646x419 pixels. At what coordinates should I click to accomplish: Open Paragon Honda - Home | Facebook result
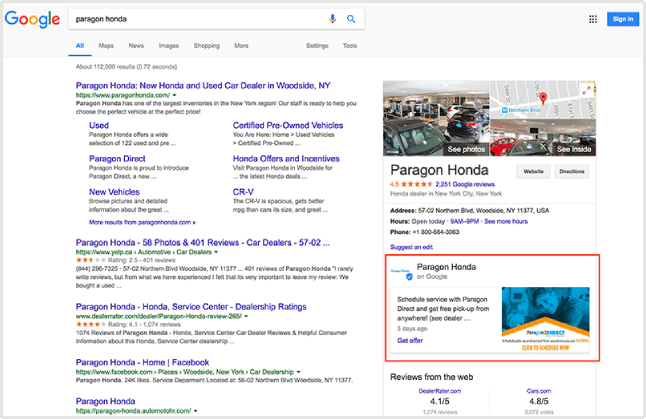143,363
